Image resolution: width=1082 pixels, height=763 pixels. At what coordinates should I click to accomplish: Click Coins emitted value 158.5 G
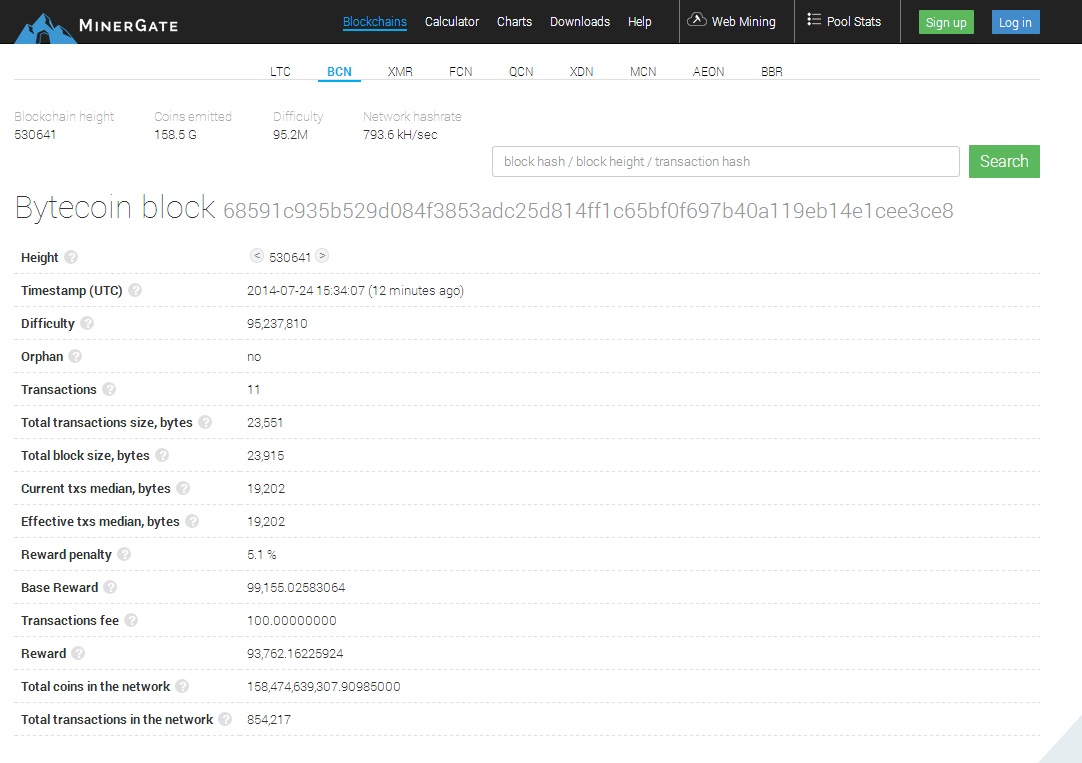(x=175, y=135)
